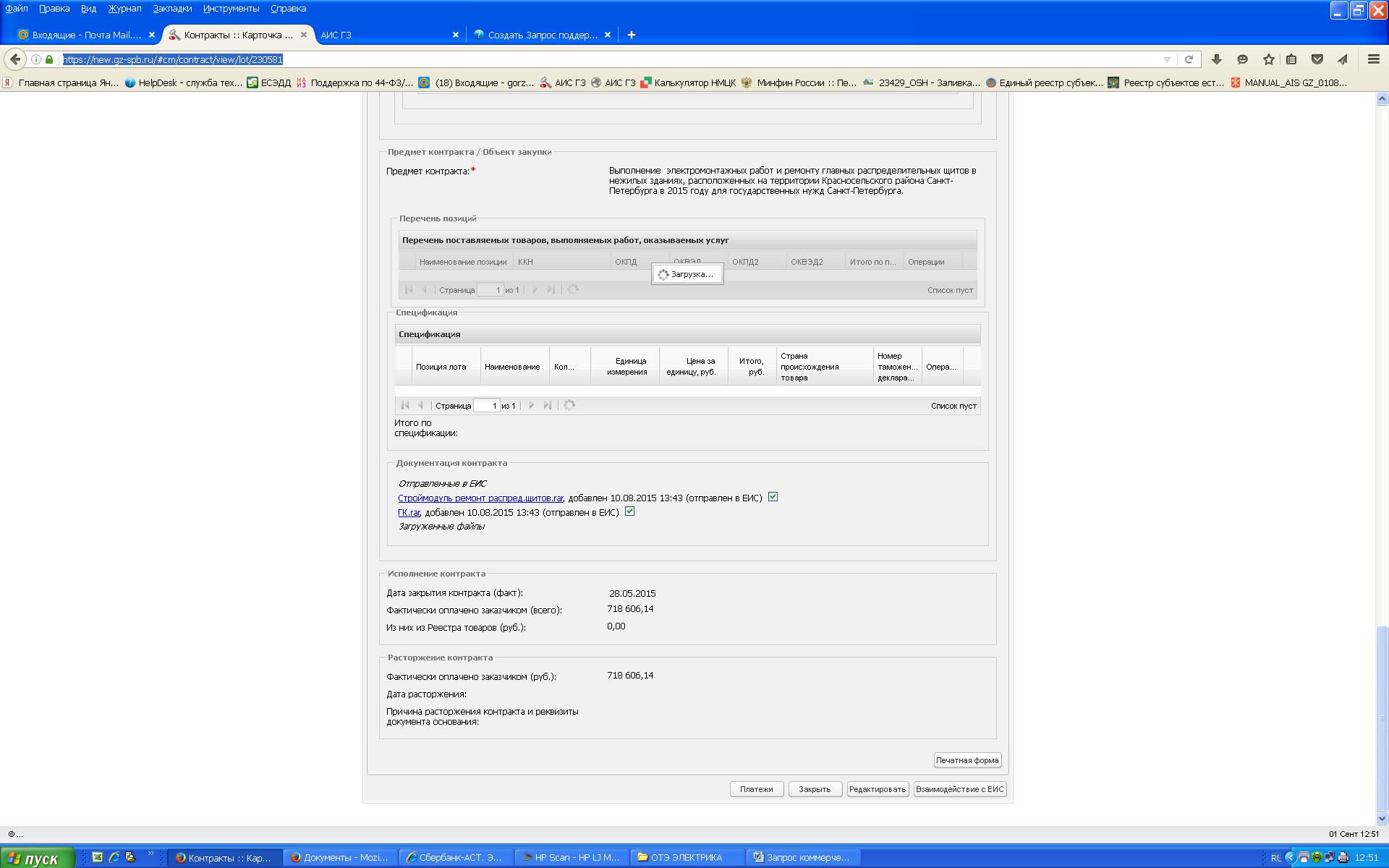Show bookmarks list icon in toolbar

coord(1291,59)
